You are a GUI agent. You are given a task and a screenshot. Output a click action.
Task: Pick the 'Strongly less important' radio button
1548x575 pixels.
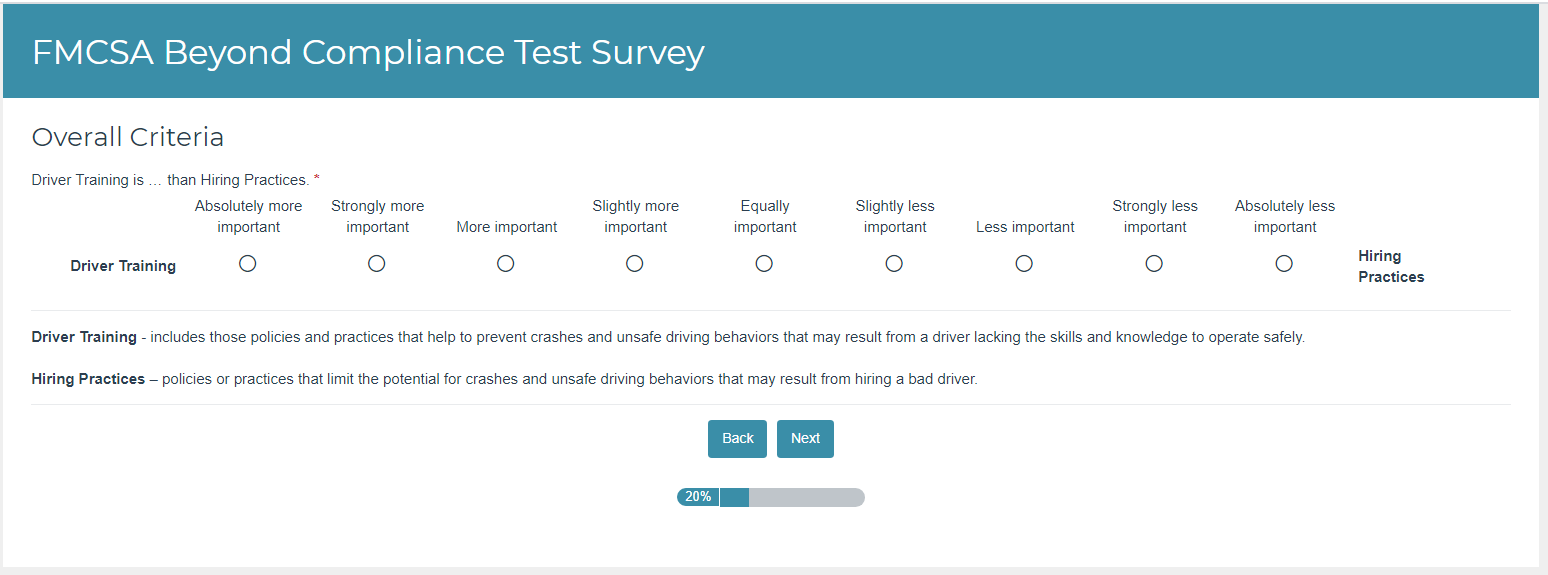[1154, 263]
